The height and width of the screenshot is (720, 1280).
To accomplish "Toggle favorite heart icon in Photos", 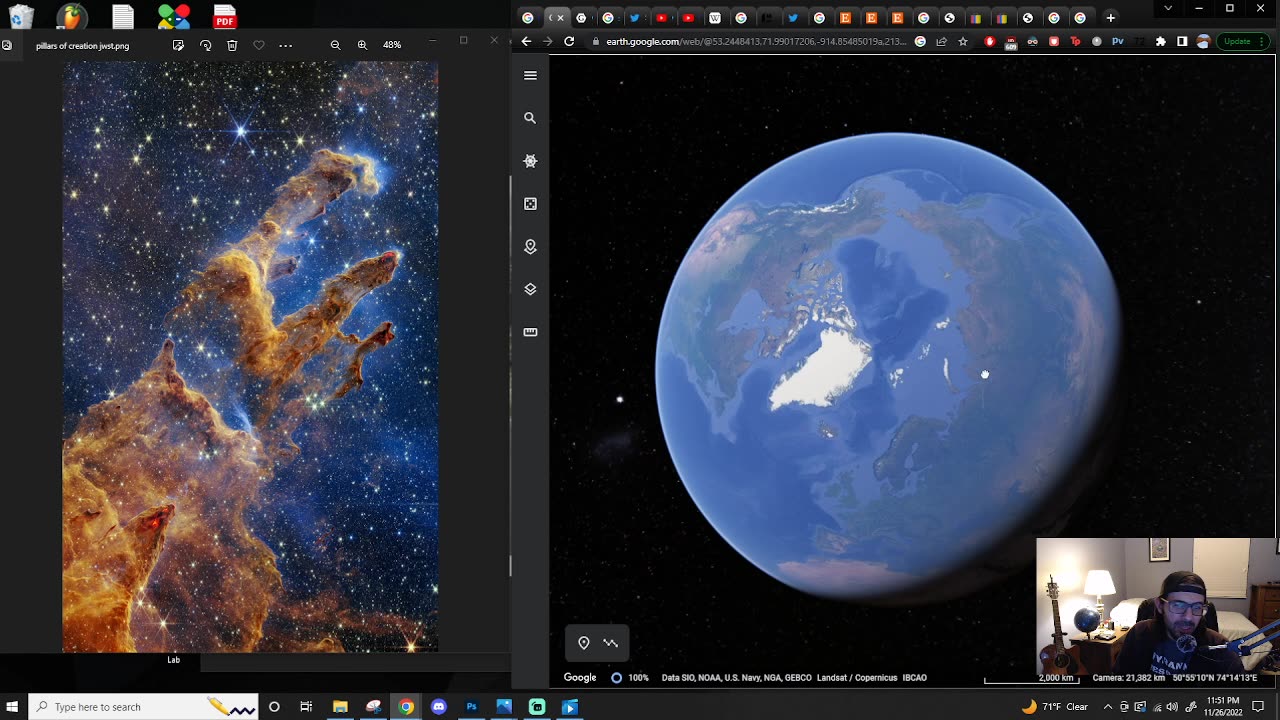I will [259, 45].
